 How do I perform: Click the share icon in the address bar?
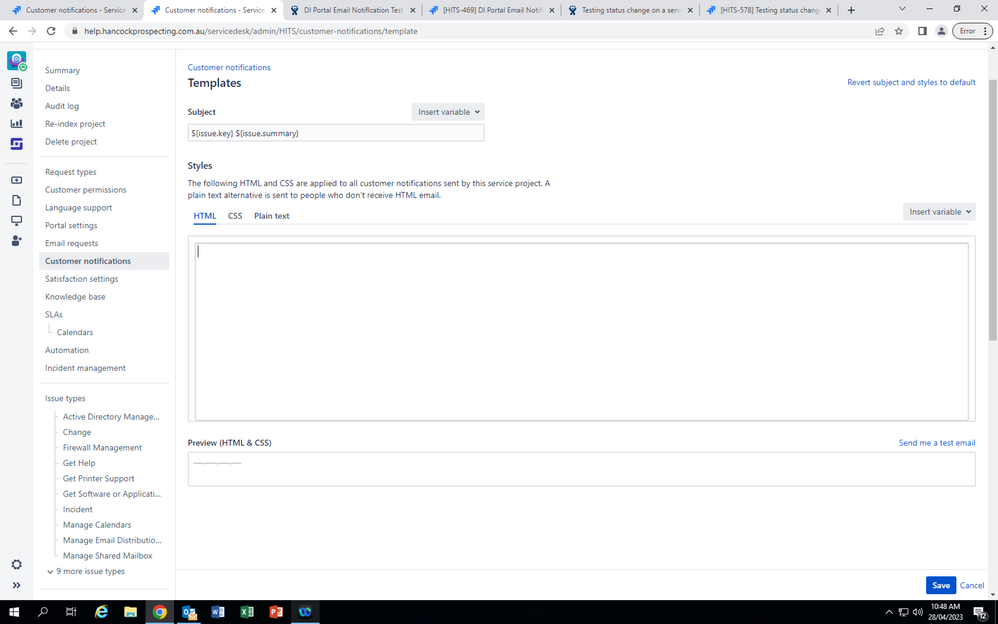pos(879,31)
